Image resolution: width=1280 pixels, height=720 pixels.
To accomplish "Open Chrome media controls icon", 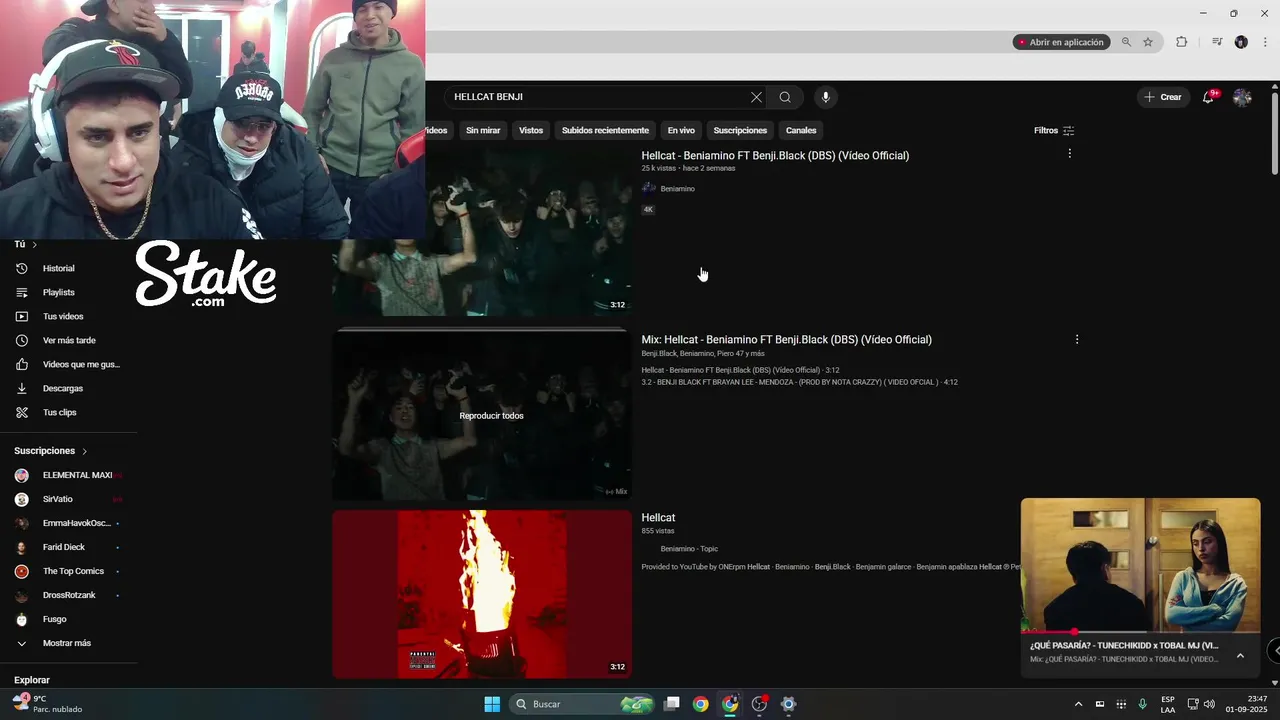I will tap(1217, 42).
